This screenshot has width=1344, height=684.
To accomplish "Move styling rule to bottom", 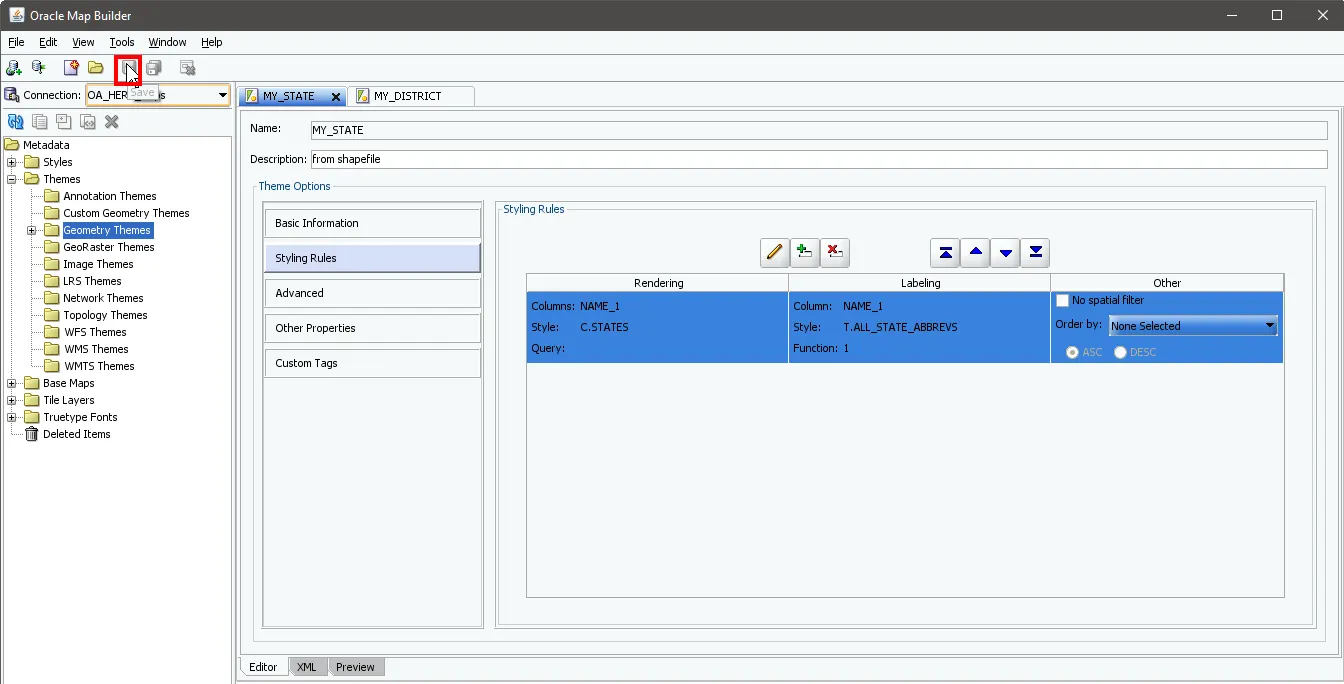I will [x=1035, y=253].
